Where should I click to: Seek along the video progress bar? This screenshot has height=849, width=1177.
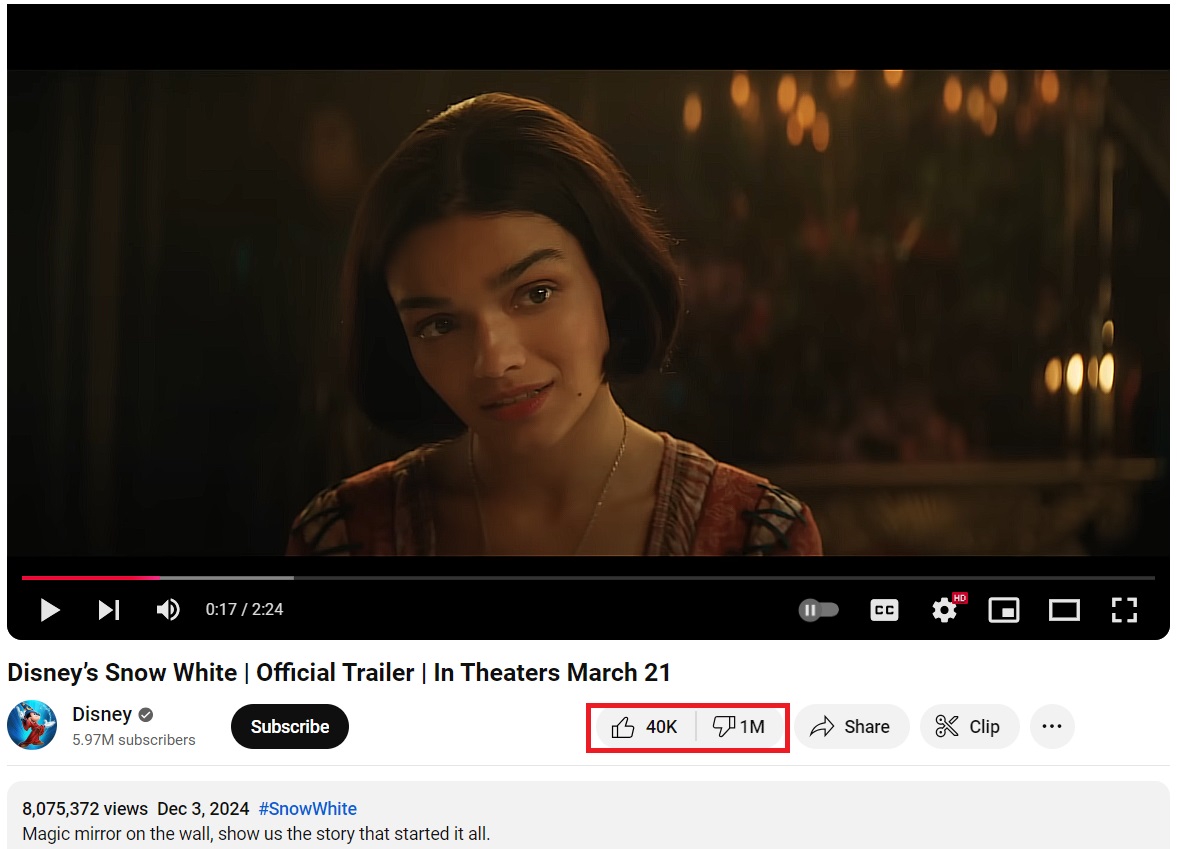(x=588, y=577)
